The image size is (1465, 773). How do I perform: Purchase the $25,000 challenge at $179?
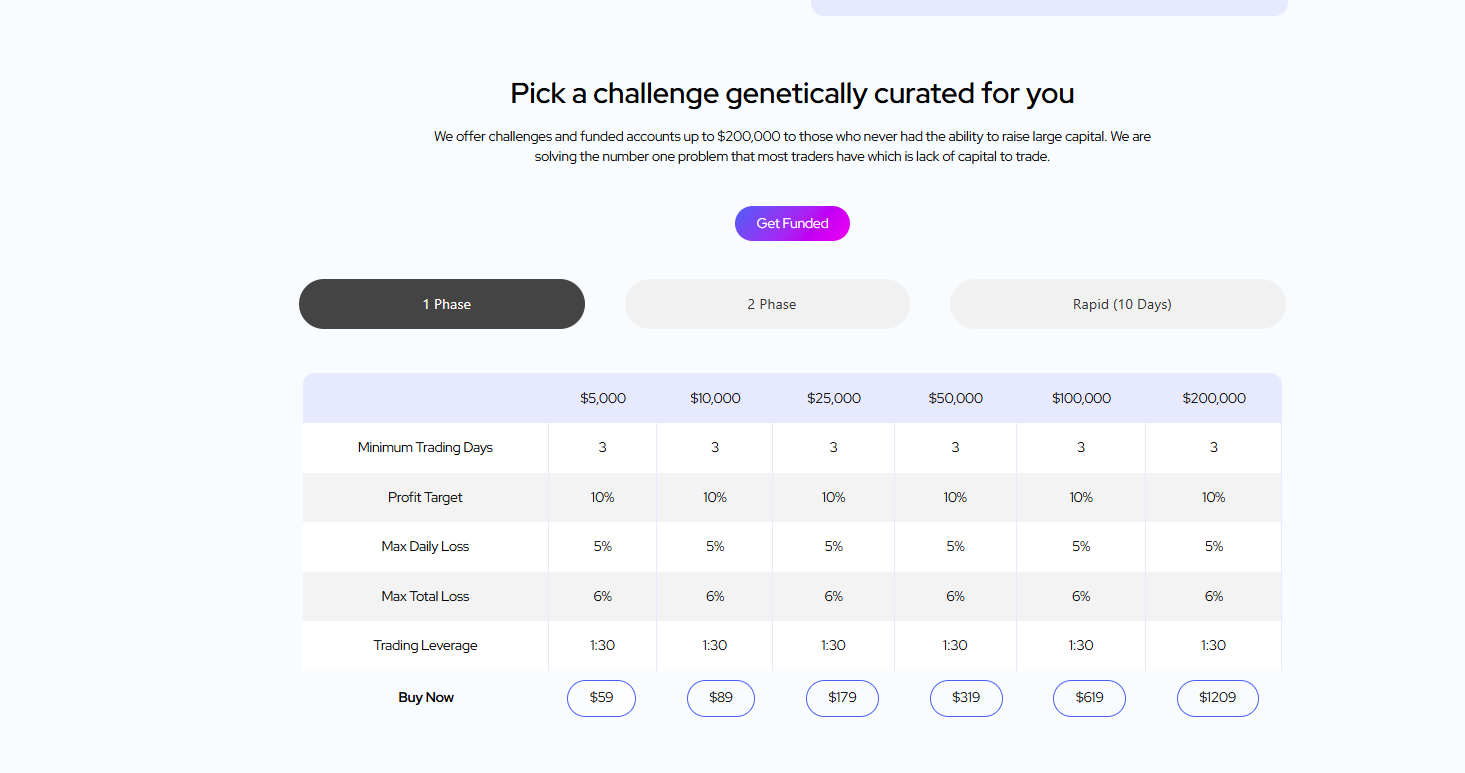(842, 698)
